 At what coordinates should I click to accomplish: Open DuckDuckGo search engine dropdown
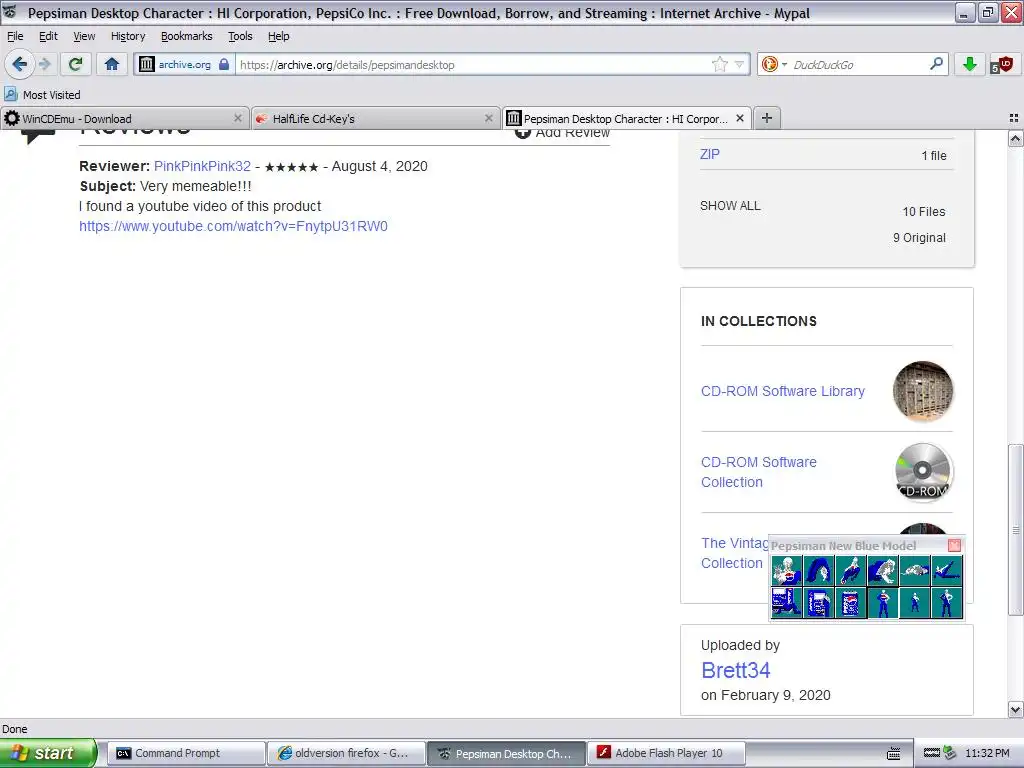click(x=775, y=64)
